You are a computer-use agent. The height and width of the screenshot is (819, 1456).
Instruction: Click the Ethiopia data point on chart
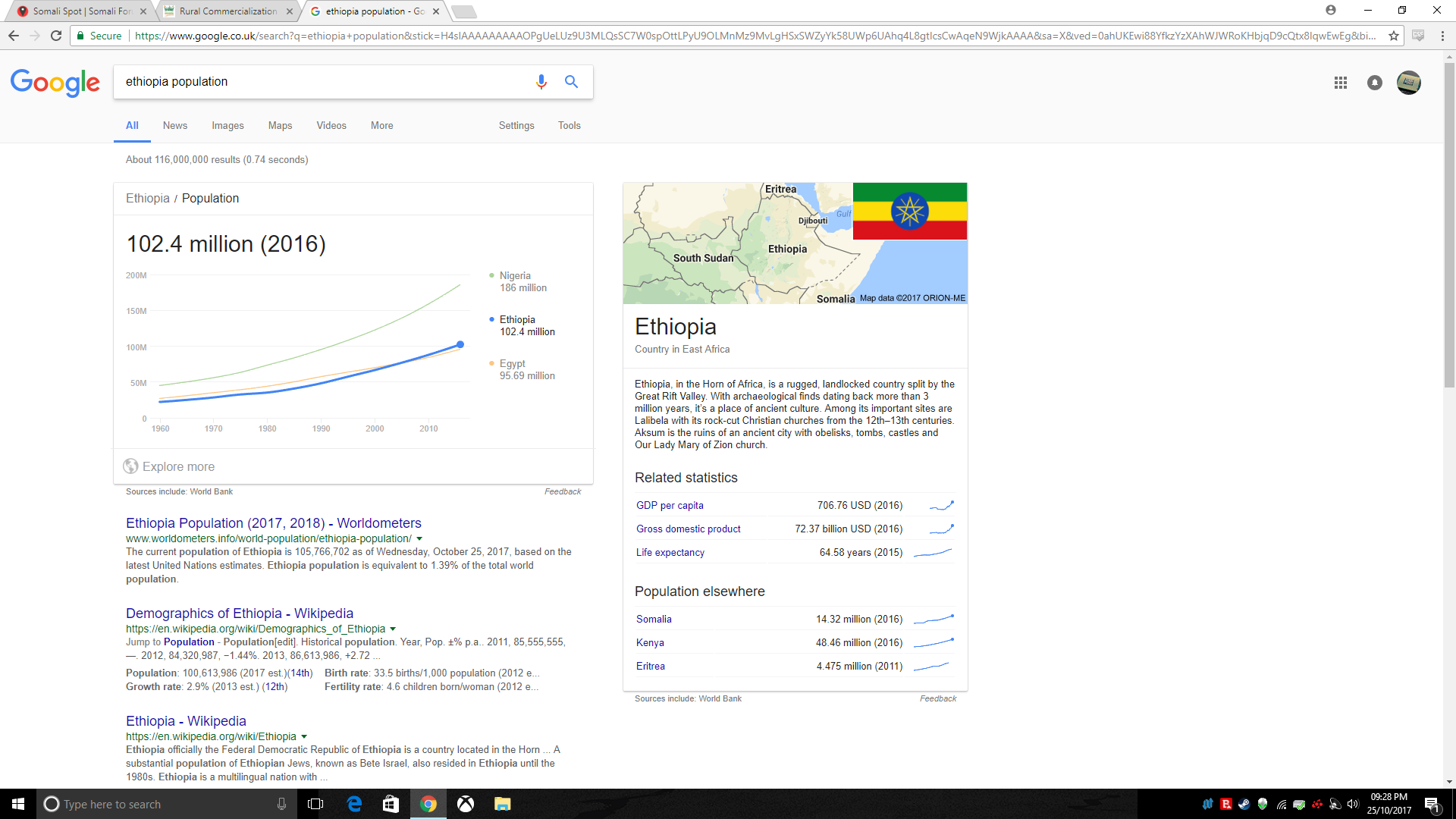point(460,344)
